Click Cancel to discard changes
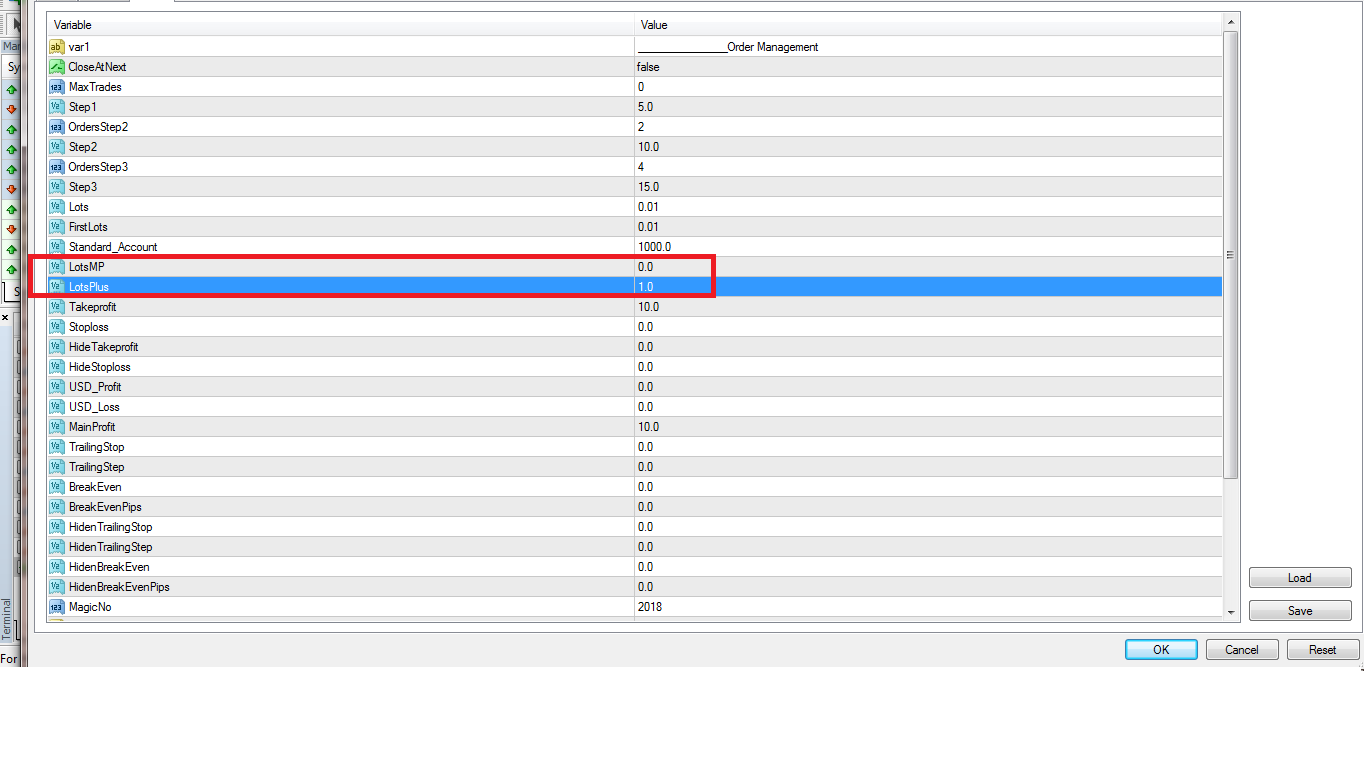 (x=1242, y=650)
